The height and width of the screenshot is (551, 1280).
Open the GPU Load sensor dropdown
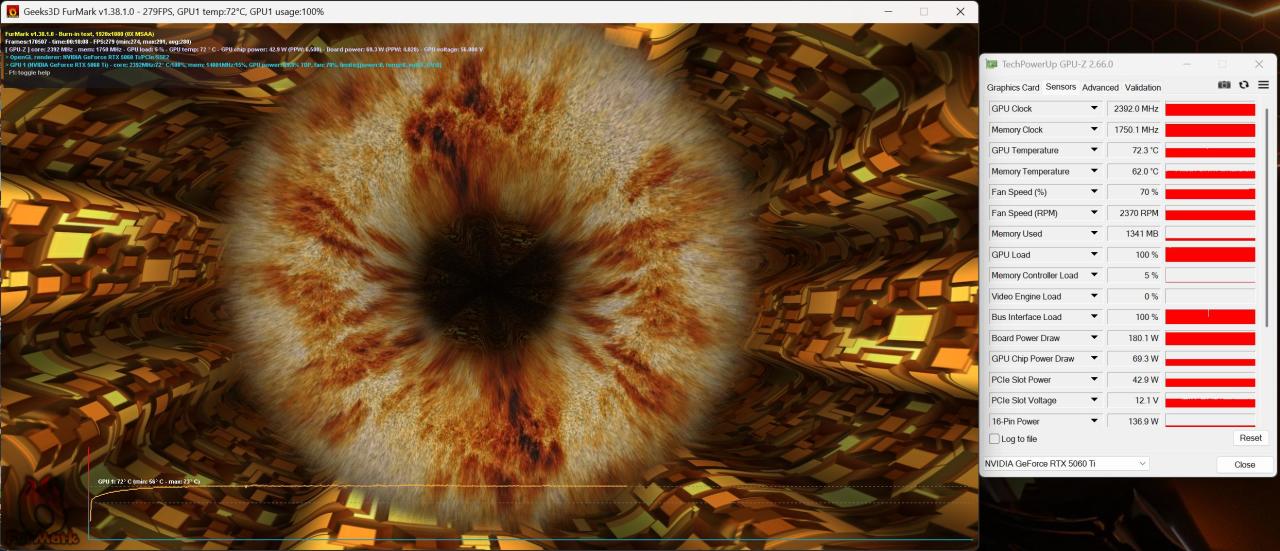[1094, 255]
